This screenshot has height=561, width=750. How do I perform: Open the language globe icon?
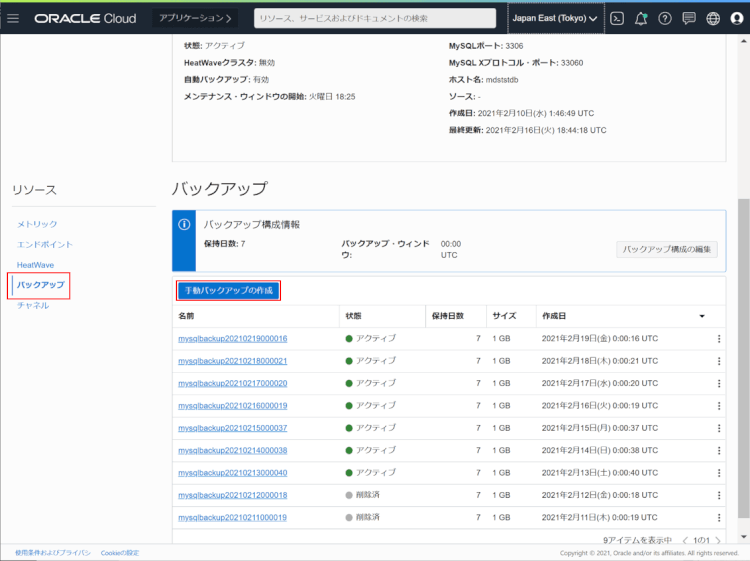[713, 18]
